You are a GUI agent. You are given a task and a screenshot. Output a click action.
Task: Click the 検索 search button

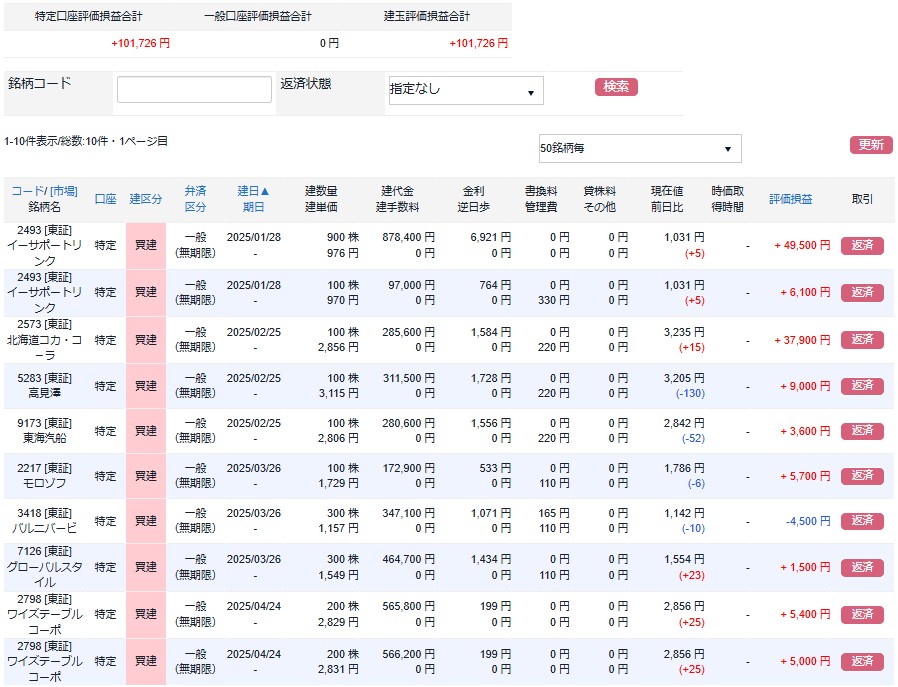(x=616, y=86)
